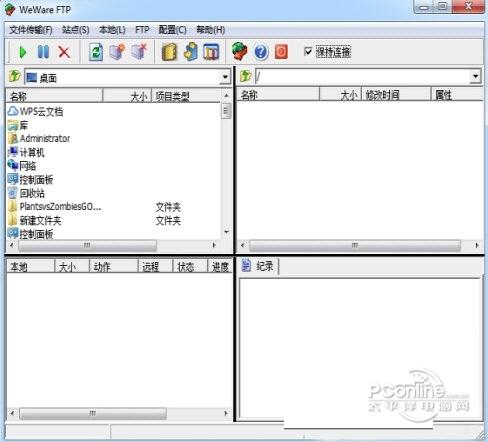
Task: Click the local list vertical scrollbar thumb
Action: coord(226,111)
